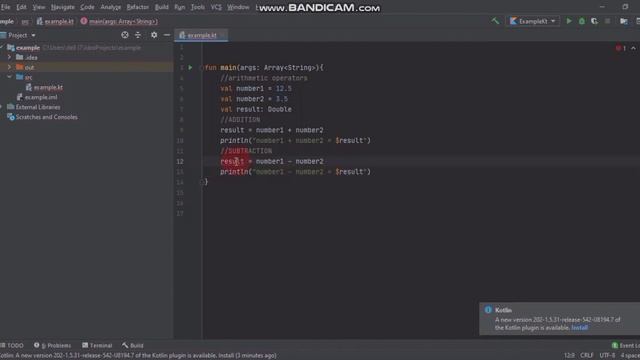
Task: Click the 12:9 cursor position in the status bar
Action: tap(569, 356)
